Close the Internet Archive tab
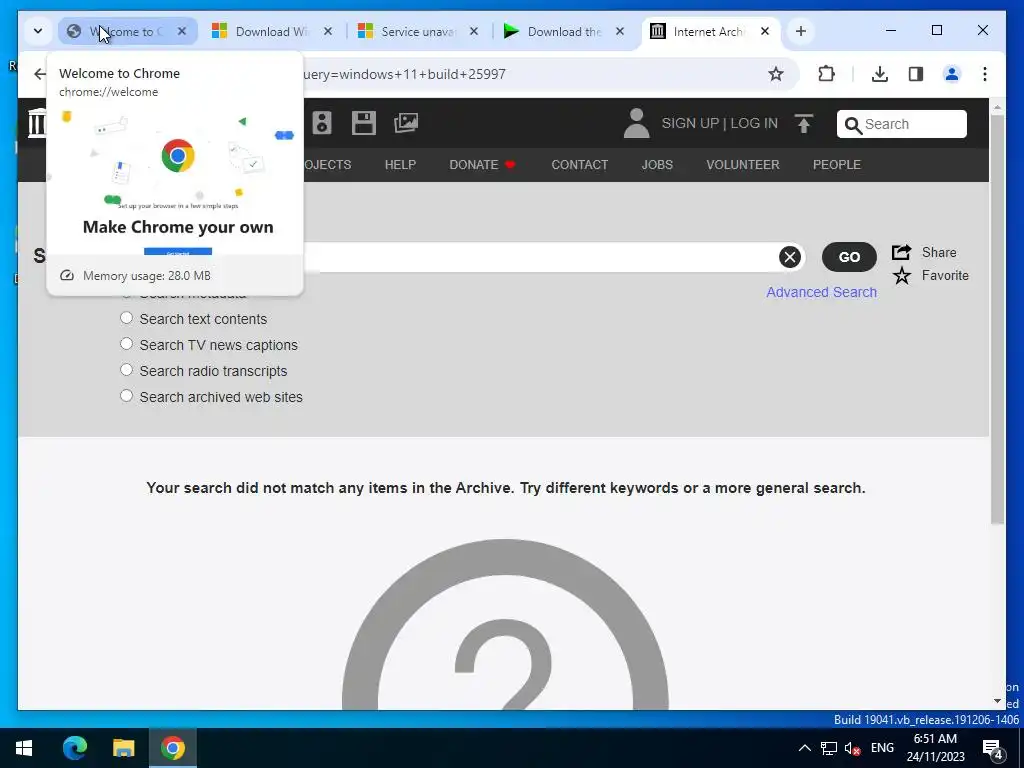 (x=765, y=31)
